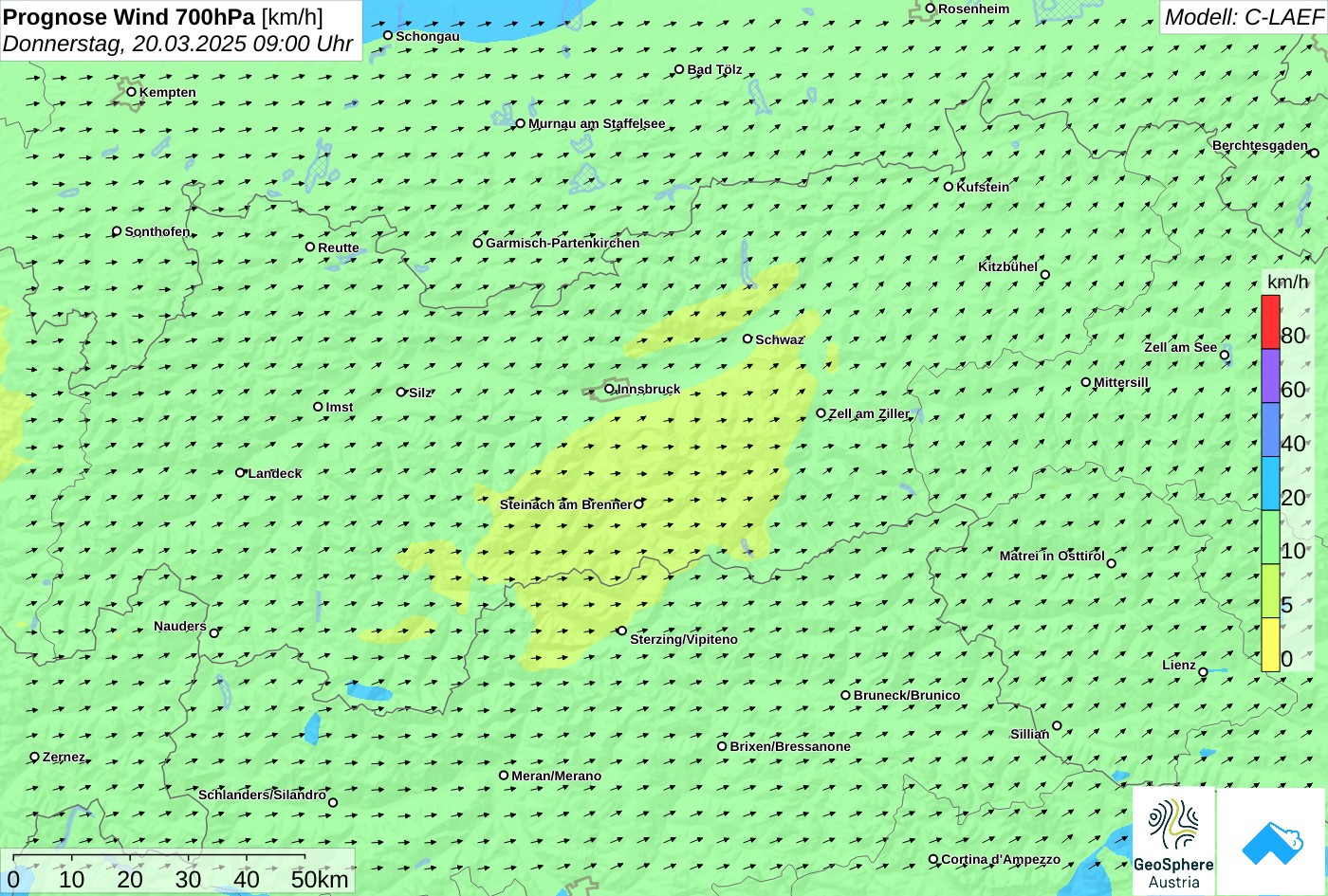Click the Garmisch-Partenkirchen label
The image size is (1328, 896).
tap(563, 243)
